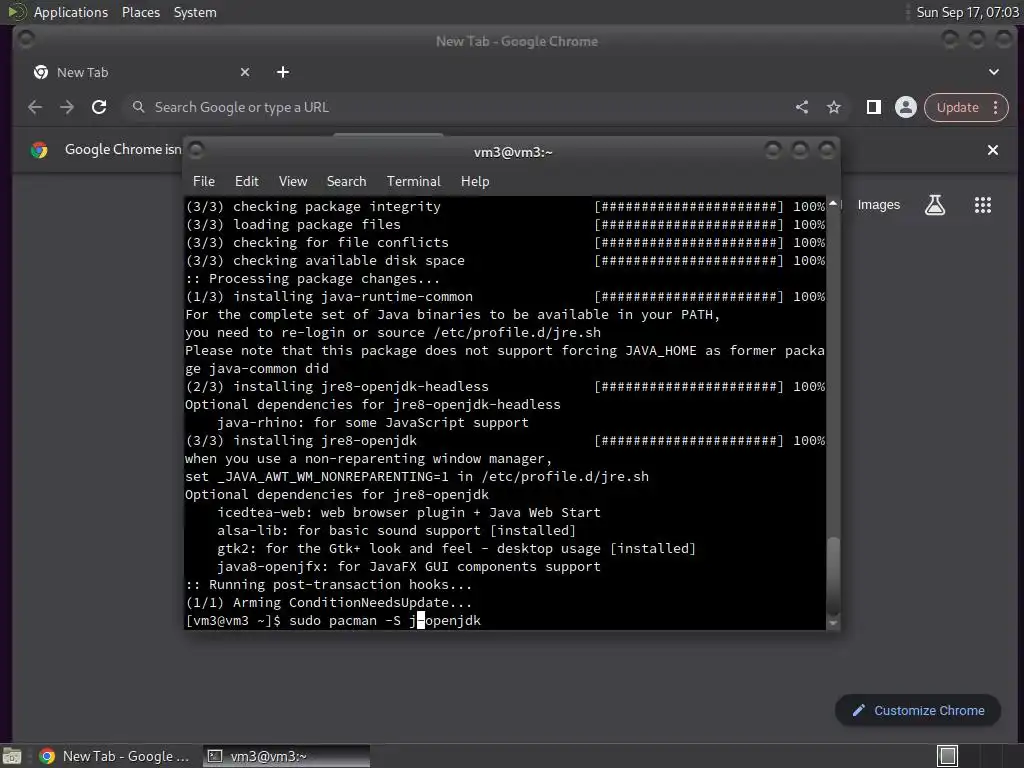Click the 'java8-openjfx' dependency line

point(409,567)
